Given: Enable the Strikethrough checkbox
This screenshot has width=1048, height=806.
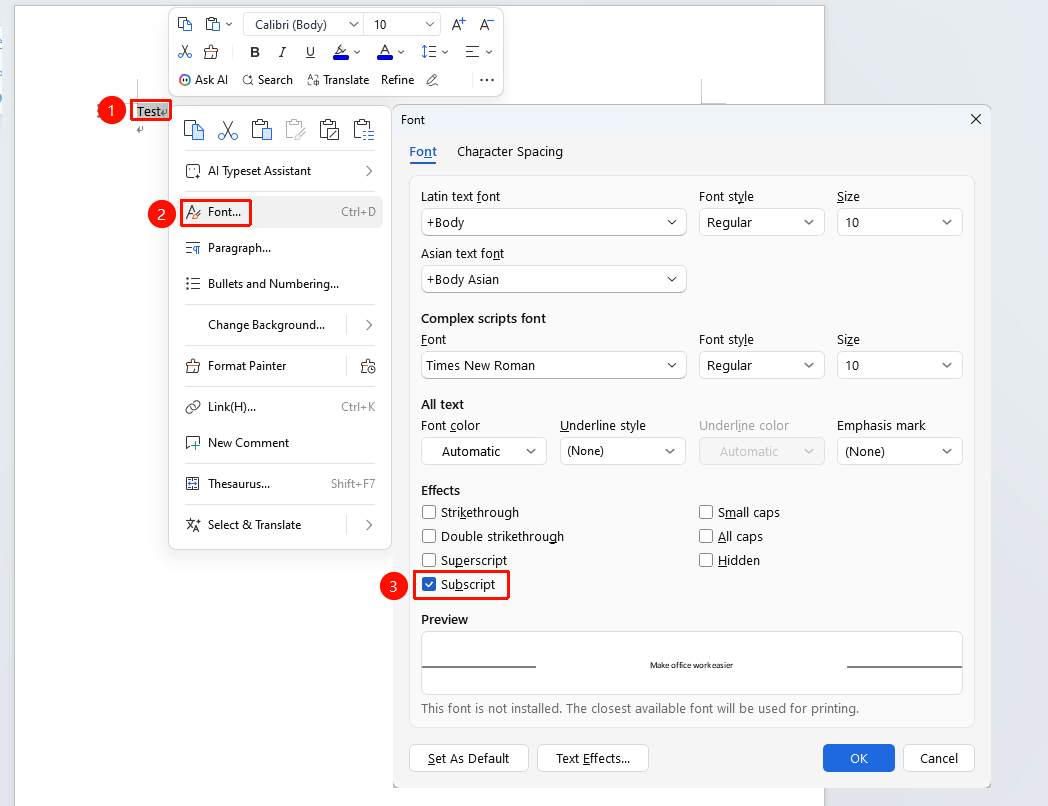Looking at the screenshot, I should 429,513.
